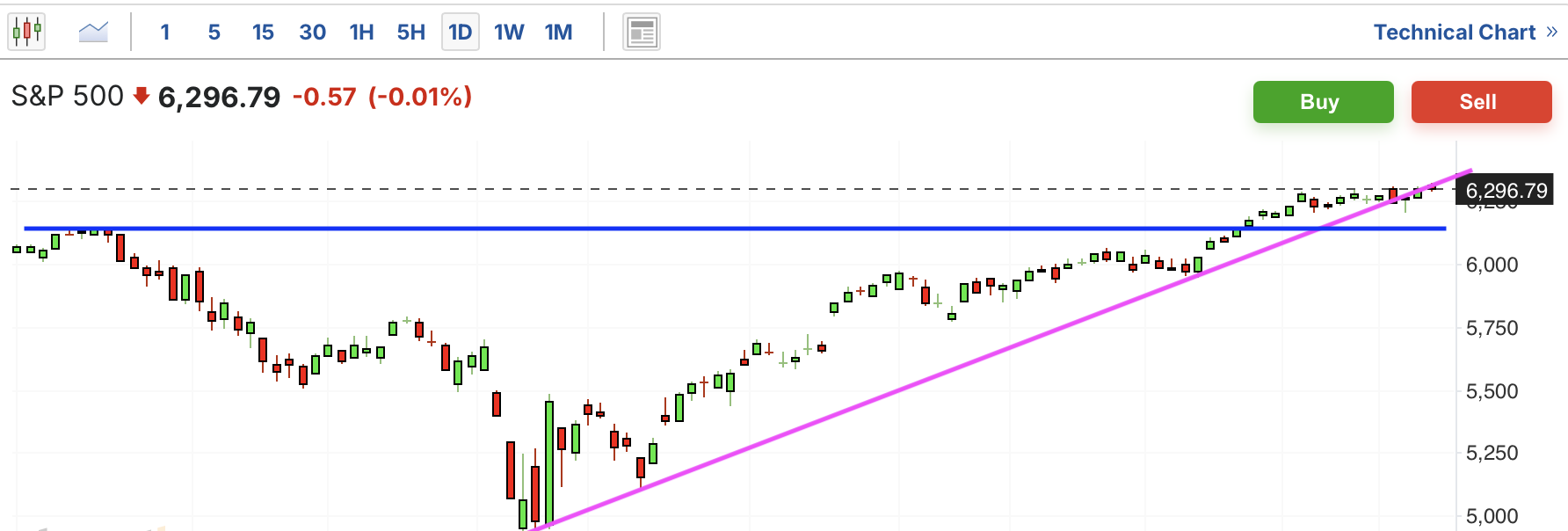Activate the 1D daily timeframe
Screen dimensions: 1568x531
pos(461,33)
